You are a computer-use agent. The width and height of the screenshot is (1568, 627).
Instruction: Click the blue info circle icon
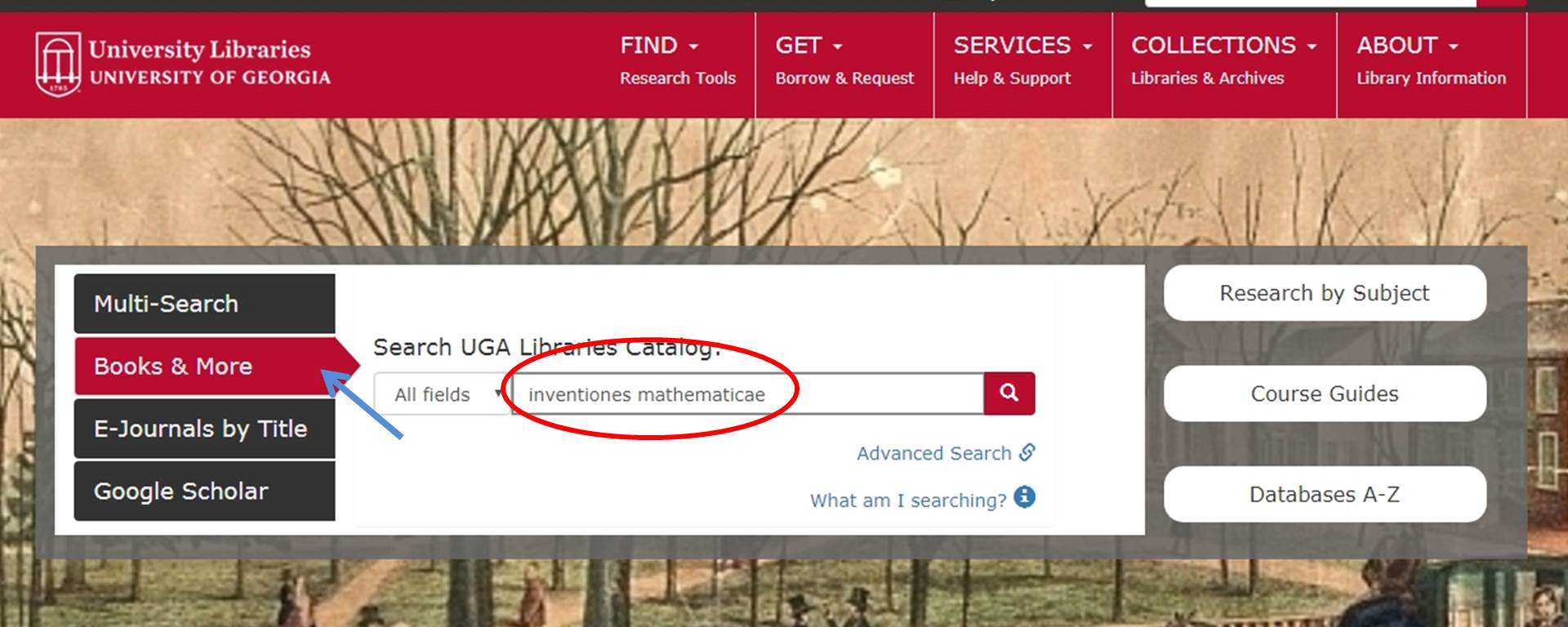(1024, 497)
